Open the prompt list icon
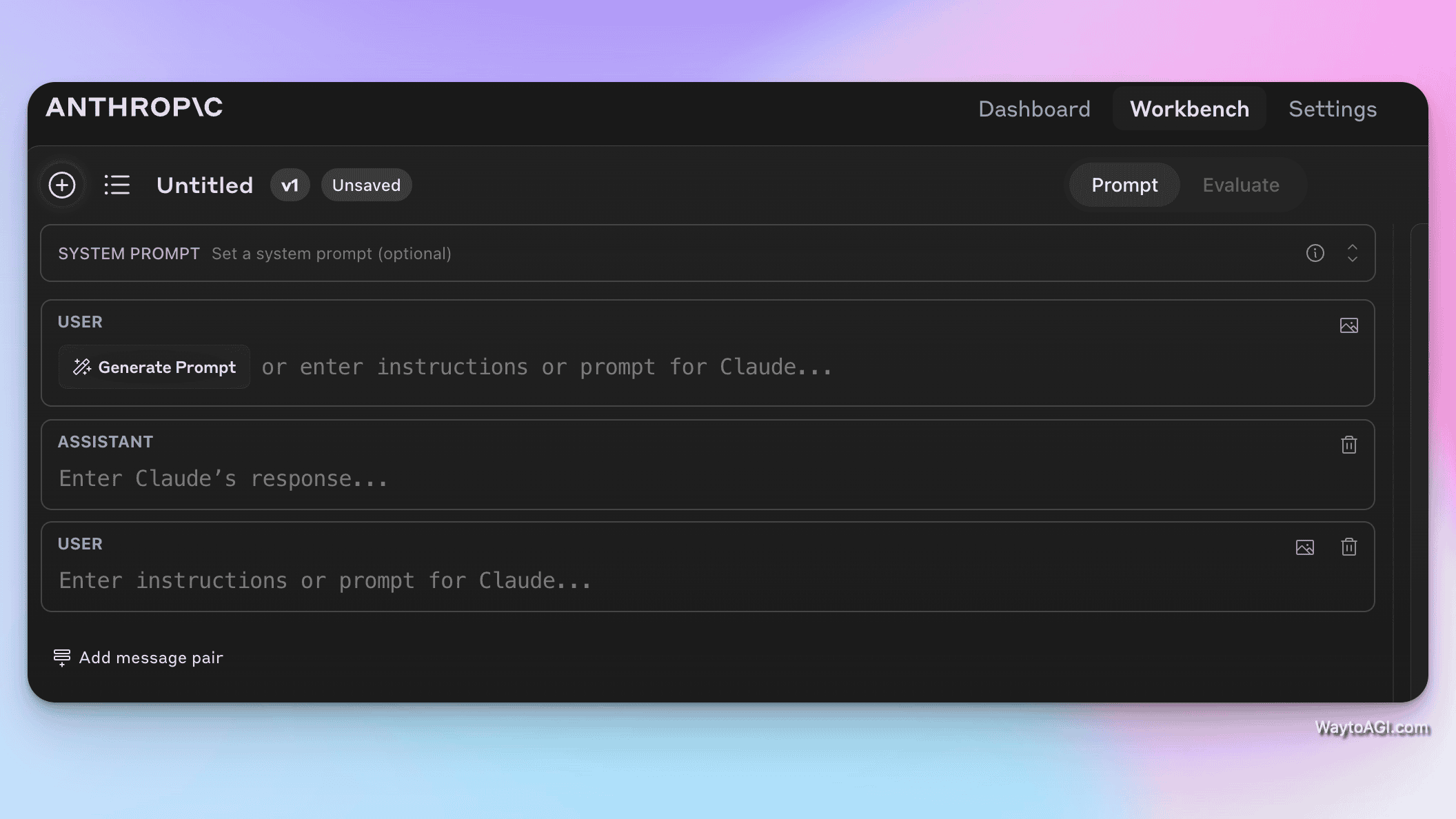Screen dimensions: 1456x819 (x=117, y=185)
